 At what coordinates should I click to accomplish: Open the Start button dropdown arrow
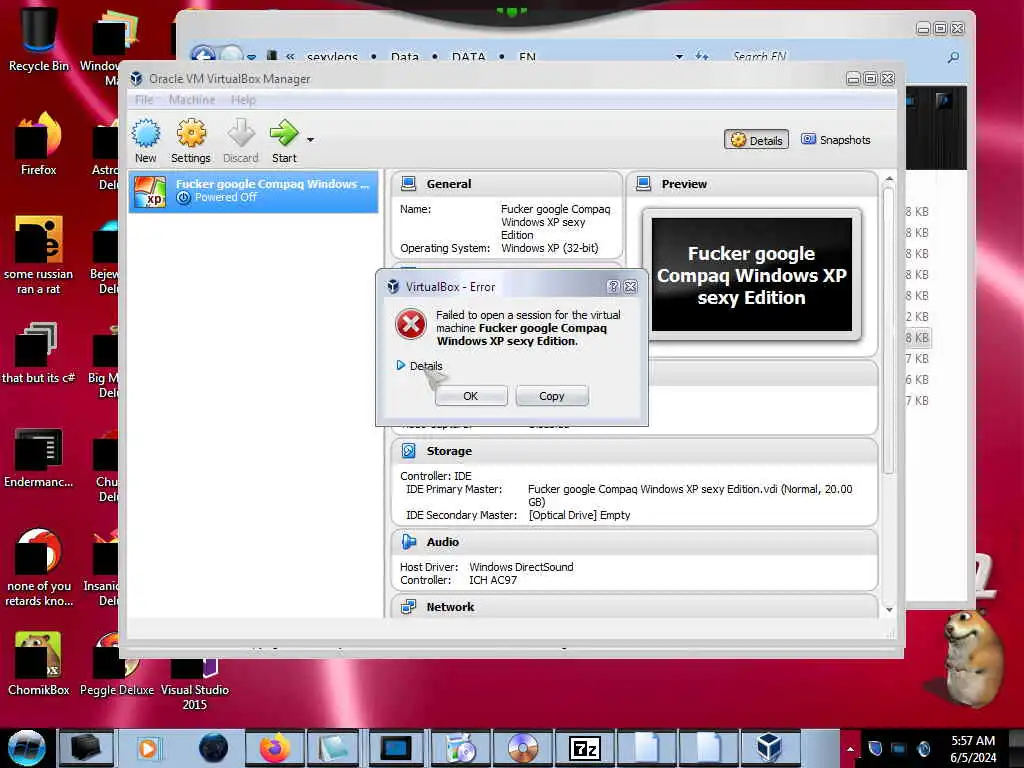point(310,140)
